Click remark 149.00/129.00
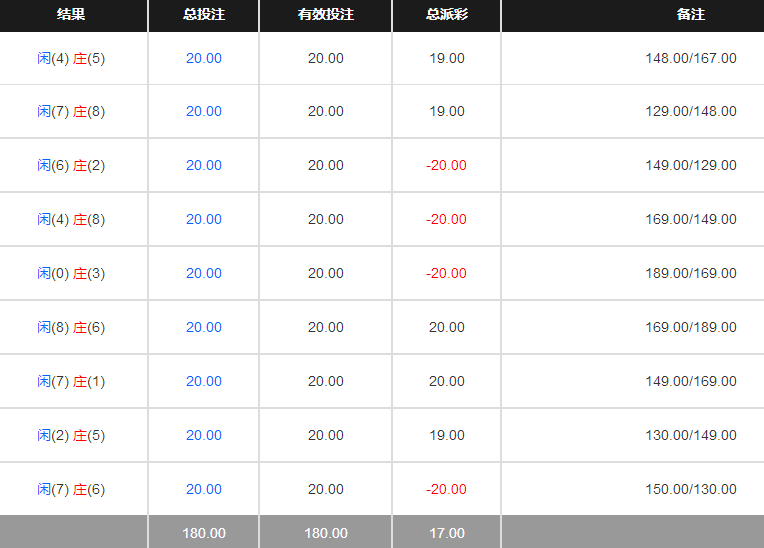Image resolution: width=764 pixels, height=548 pixels. tap(691, 166)
